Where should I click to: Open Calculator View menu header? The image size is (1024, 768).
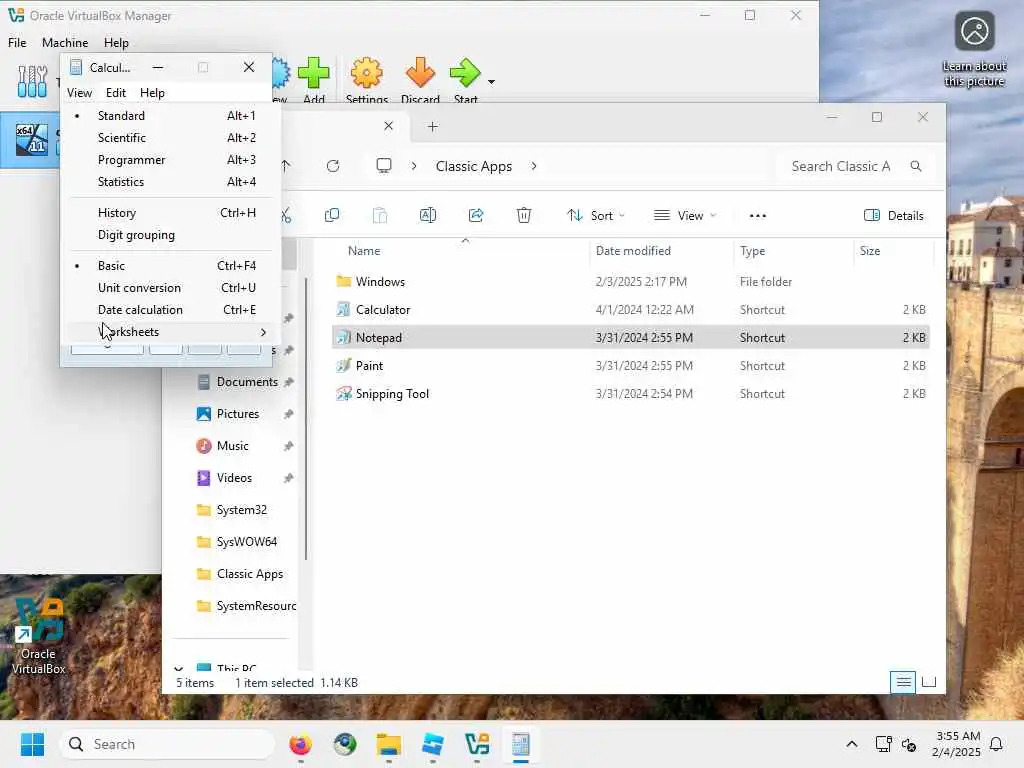[x=79, y=93]
